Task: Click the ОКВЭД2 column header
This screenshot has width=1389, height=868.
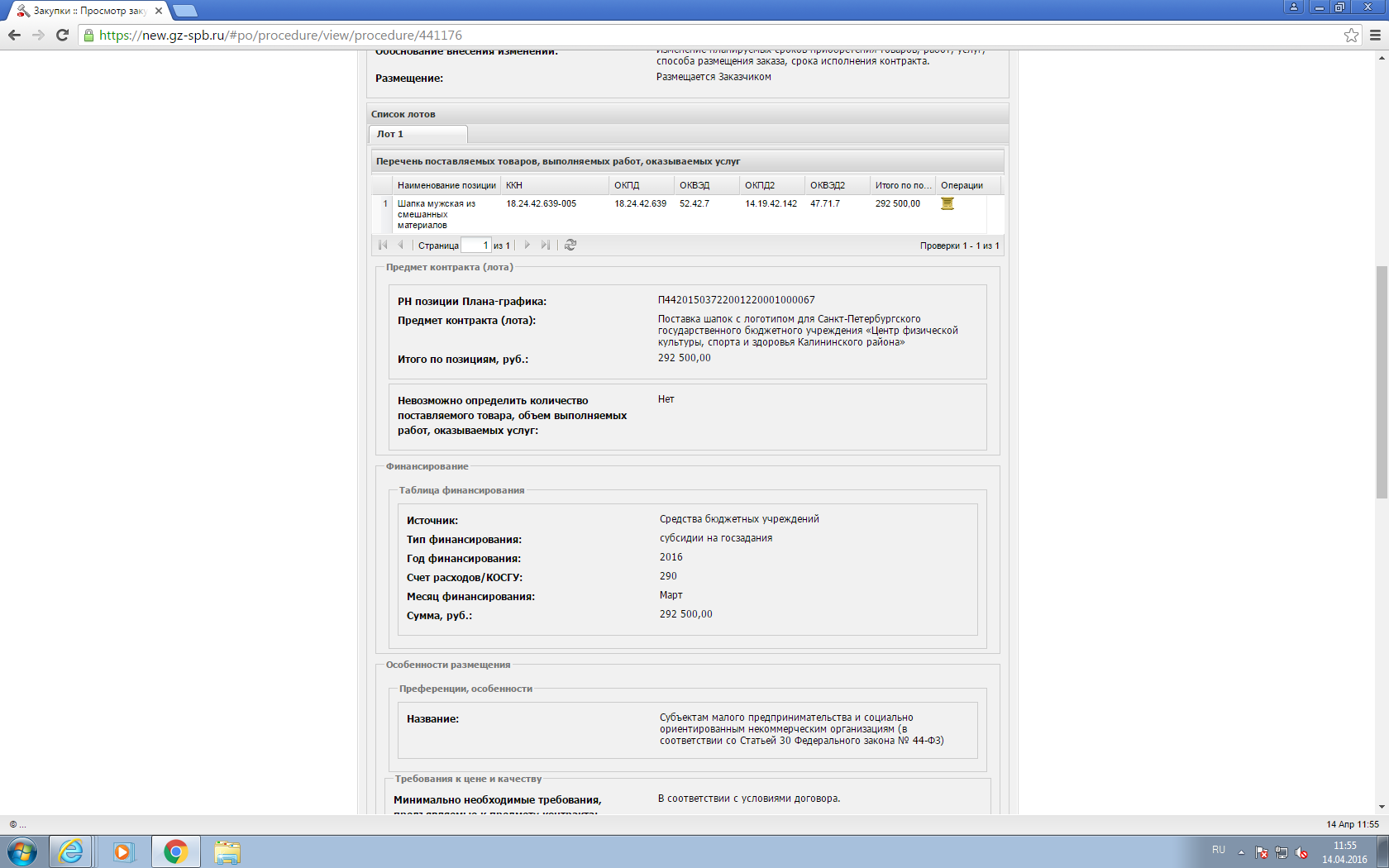Action: click(x=838, y=185)
